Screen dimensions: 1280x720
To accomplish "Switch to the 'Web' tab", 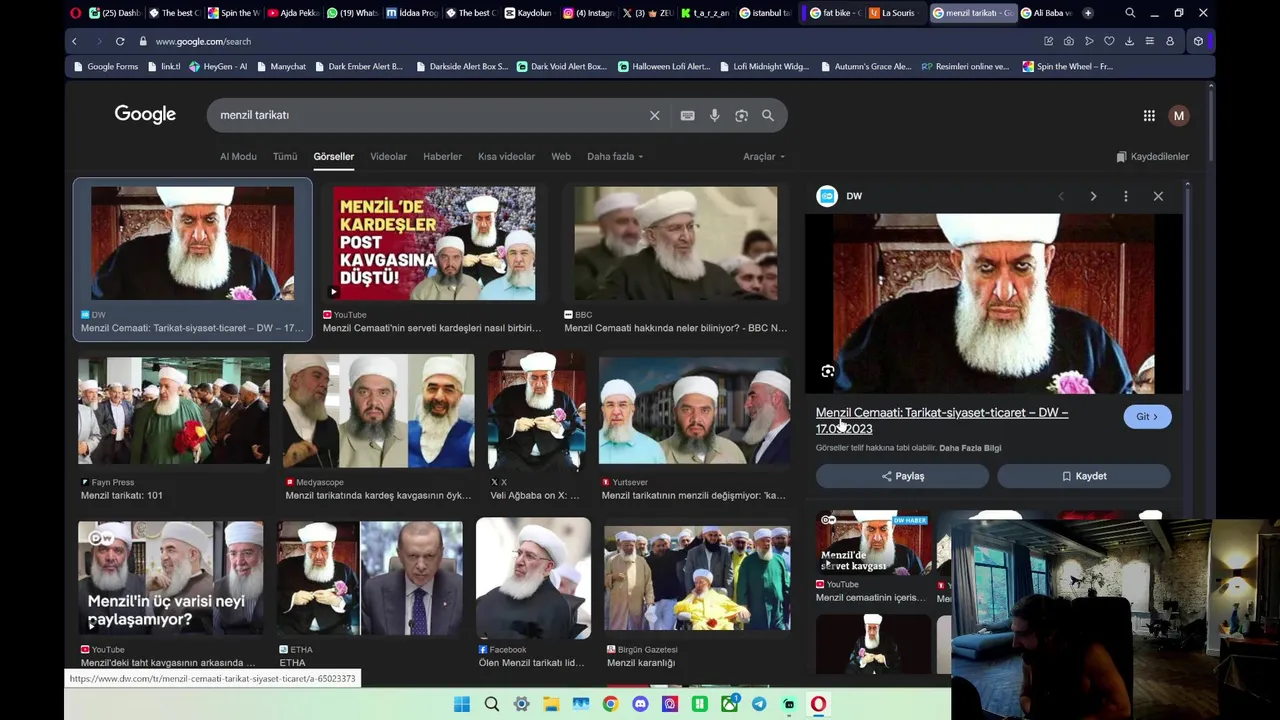I will (561, 157).
